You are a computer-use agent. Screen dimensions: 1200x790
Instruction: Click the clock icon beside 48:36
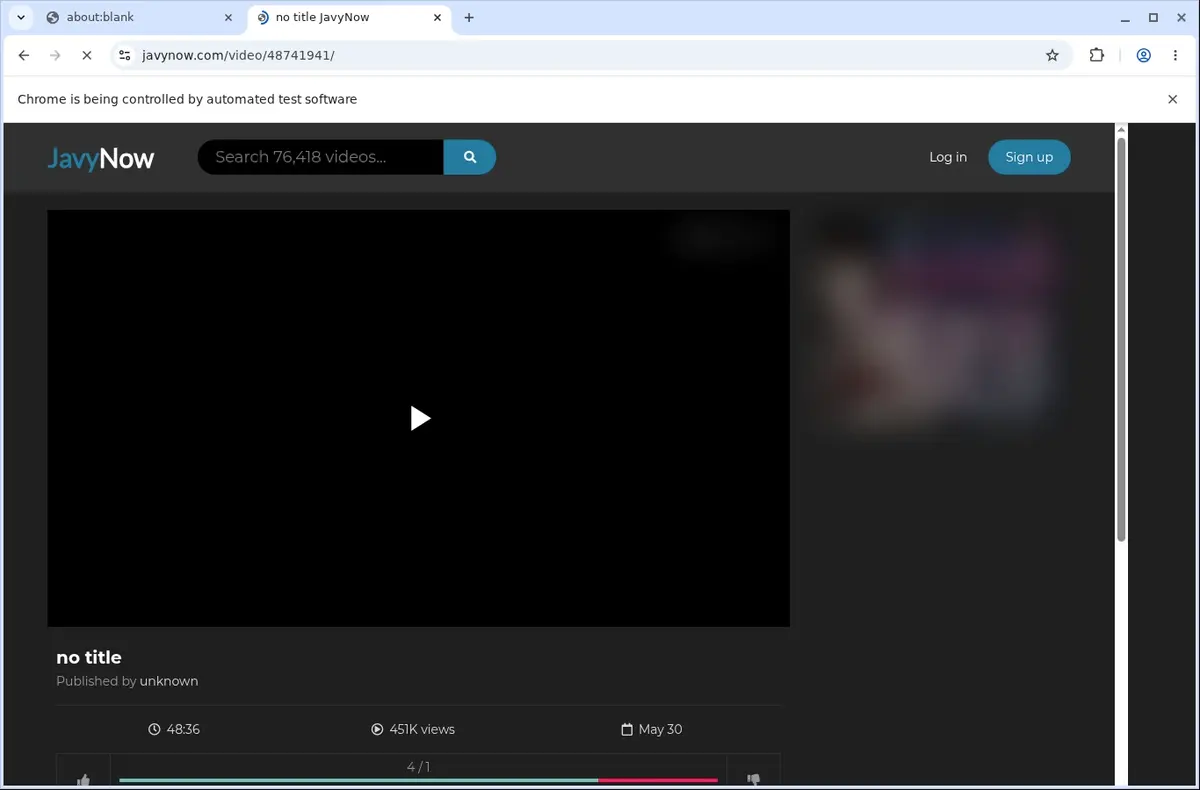click(154, 729)
